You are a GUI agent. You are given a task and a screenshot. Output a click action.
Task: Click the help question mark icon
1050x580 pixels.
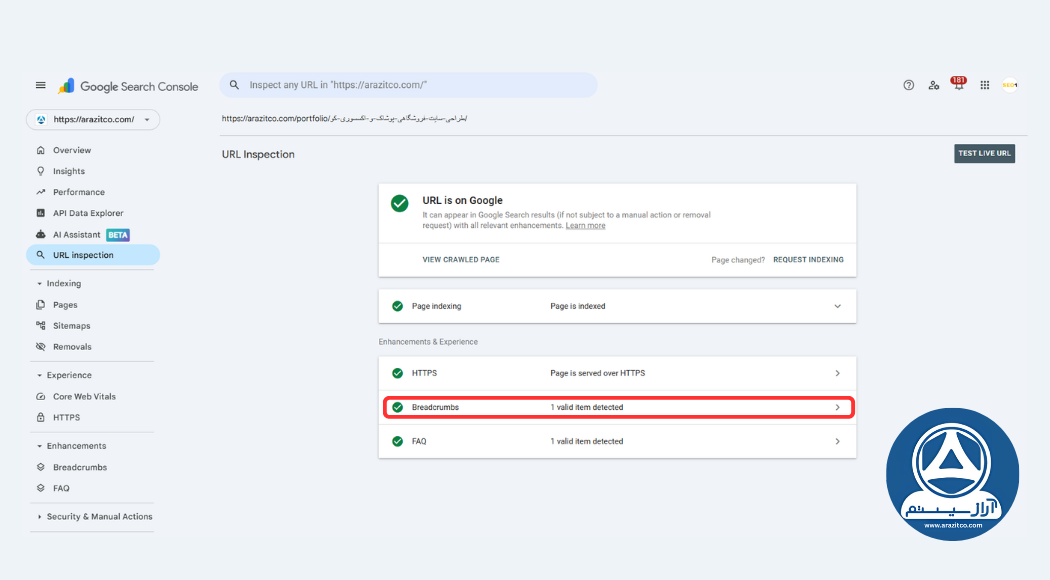click(908, 85)
